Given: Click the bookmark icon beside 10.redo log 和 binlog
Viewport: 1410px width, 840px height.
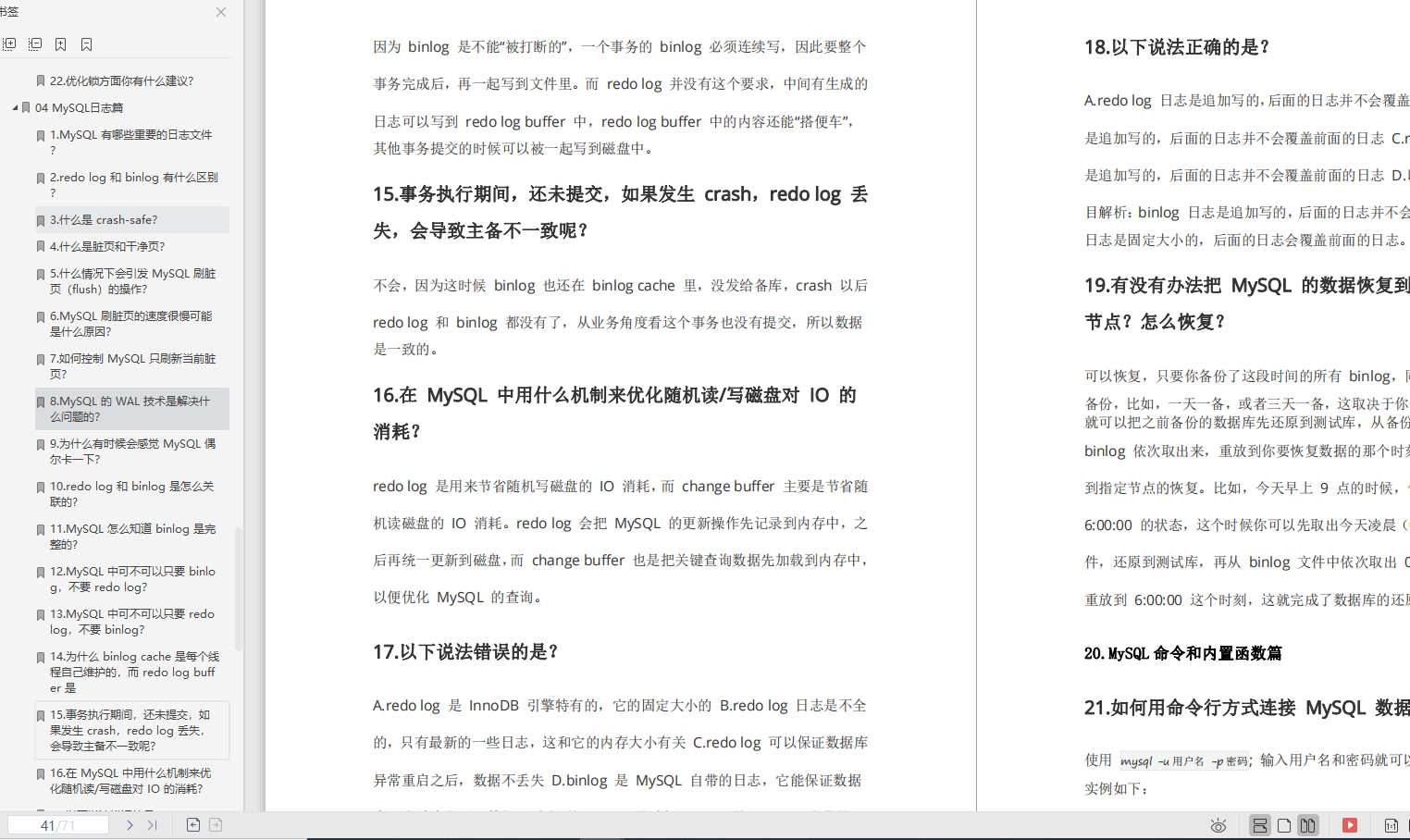Looking at the screenshot, I should (41, 488).
